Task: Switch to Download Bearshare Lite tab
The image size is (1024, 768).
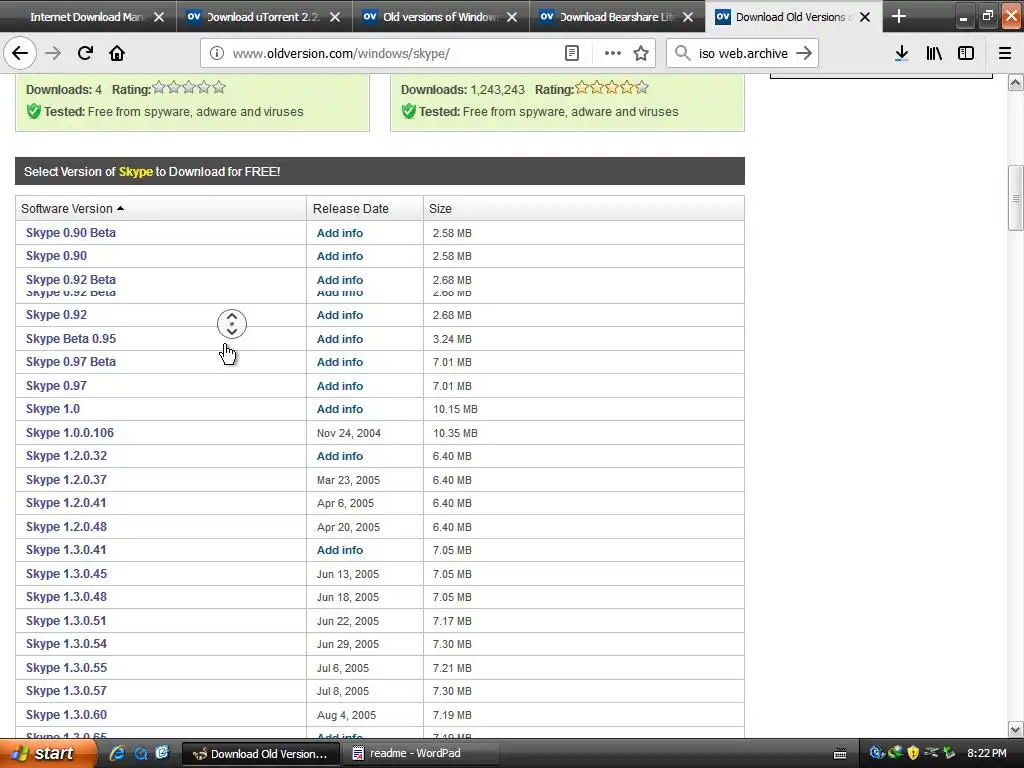Action: [x=615, y=17]
